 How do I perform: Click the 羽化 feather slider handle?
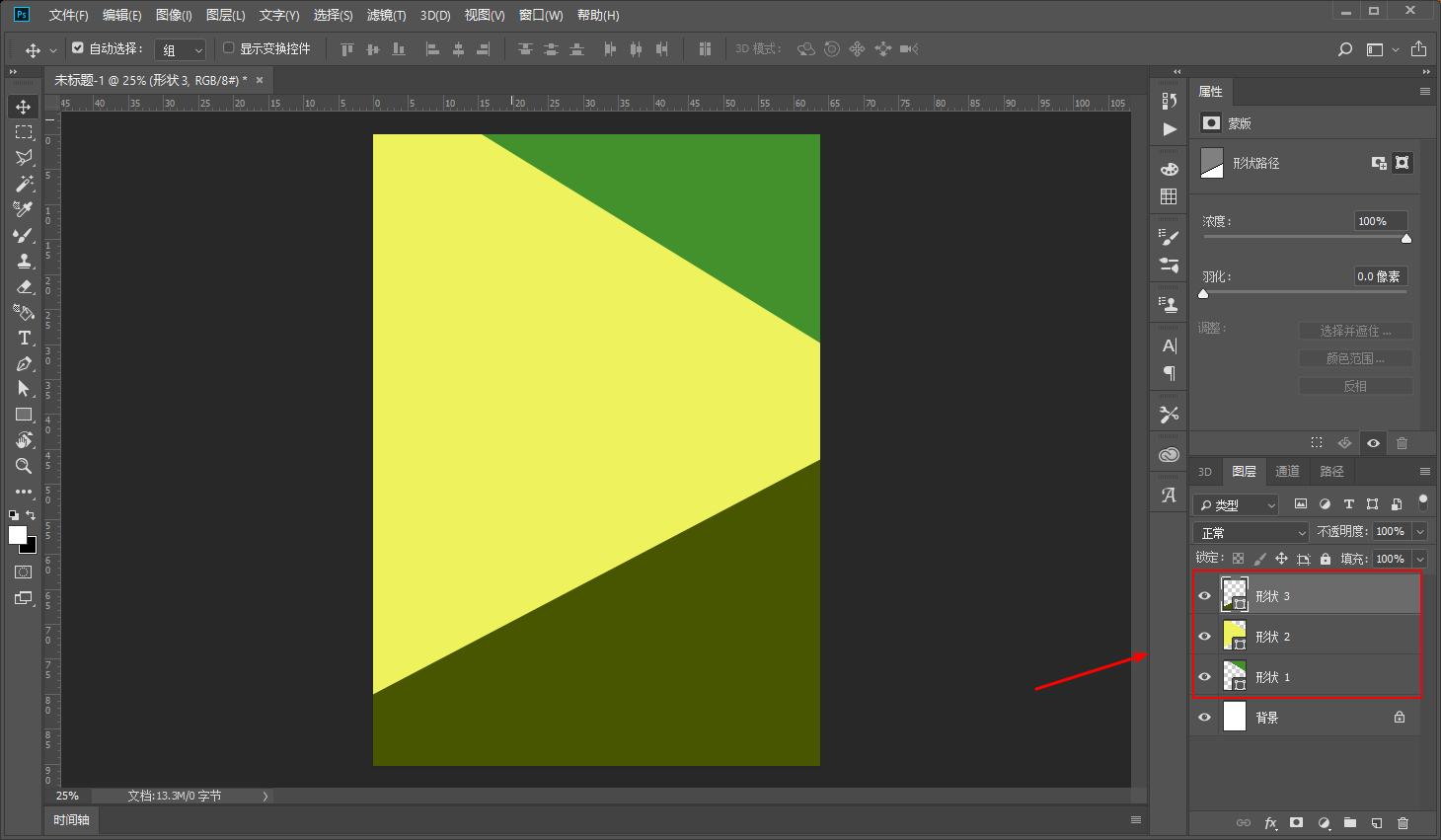(x=1203, y=293)
